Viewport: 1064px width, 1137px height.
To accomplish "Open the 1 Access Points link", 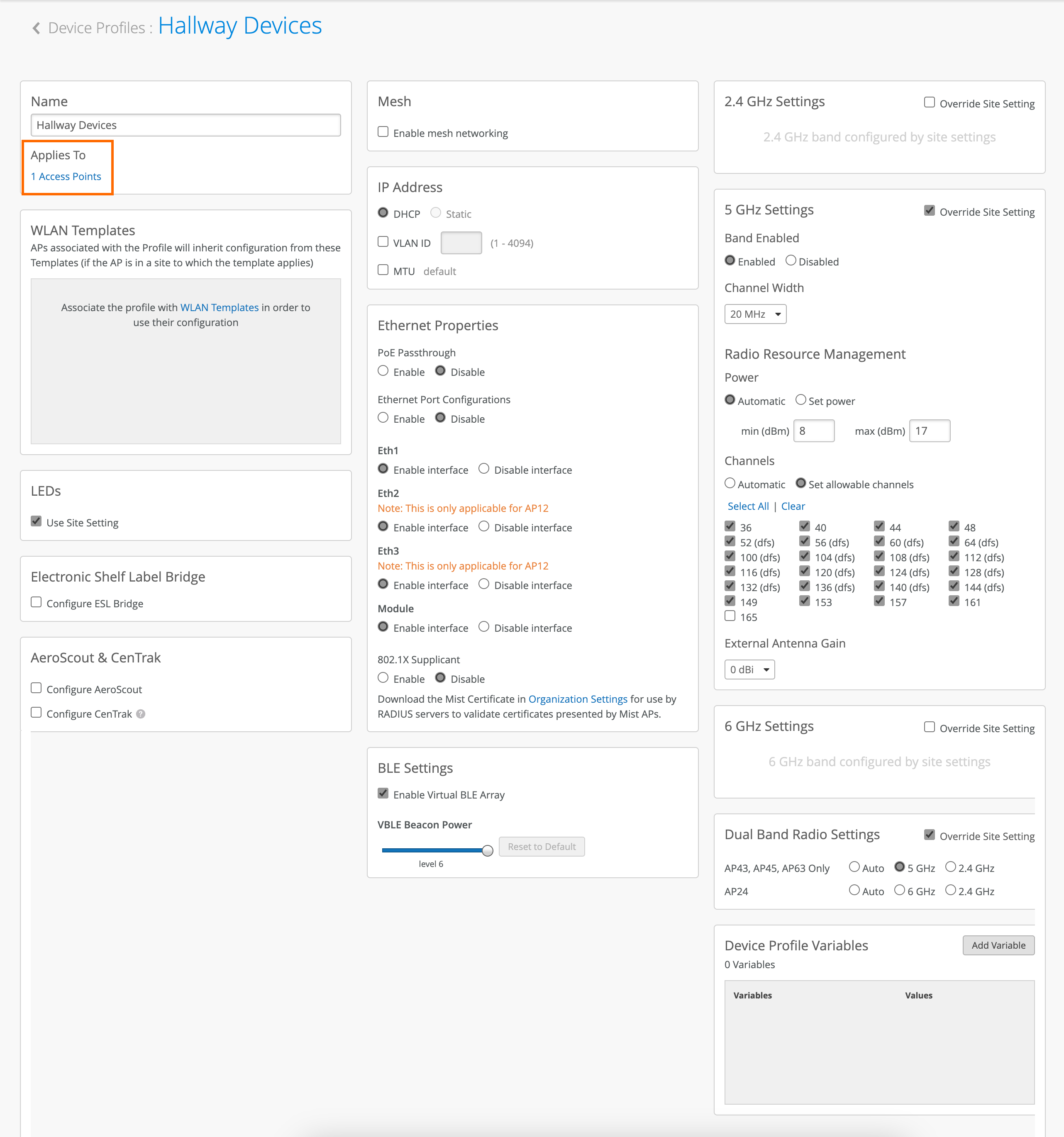I will point(66,176).
